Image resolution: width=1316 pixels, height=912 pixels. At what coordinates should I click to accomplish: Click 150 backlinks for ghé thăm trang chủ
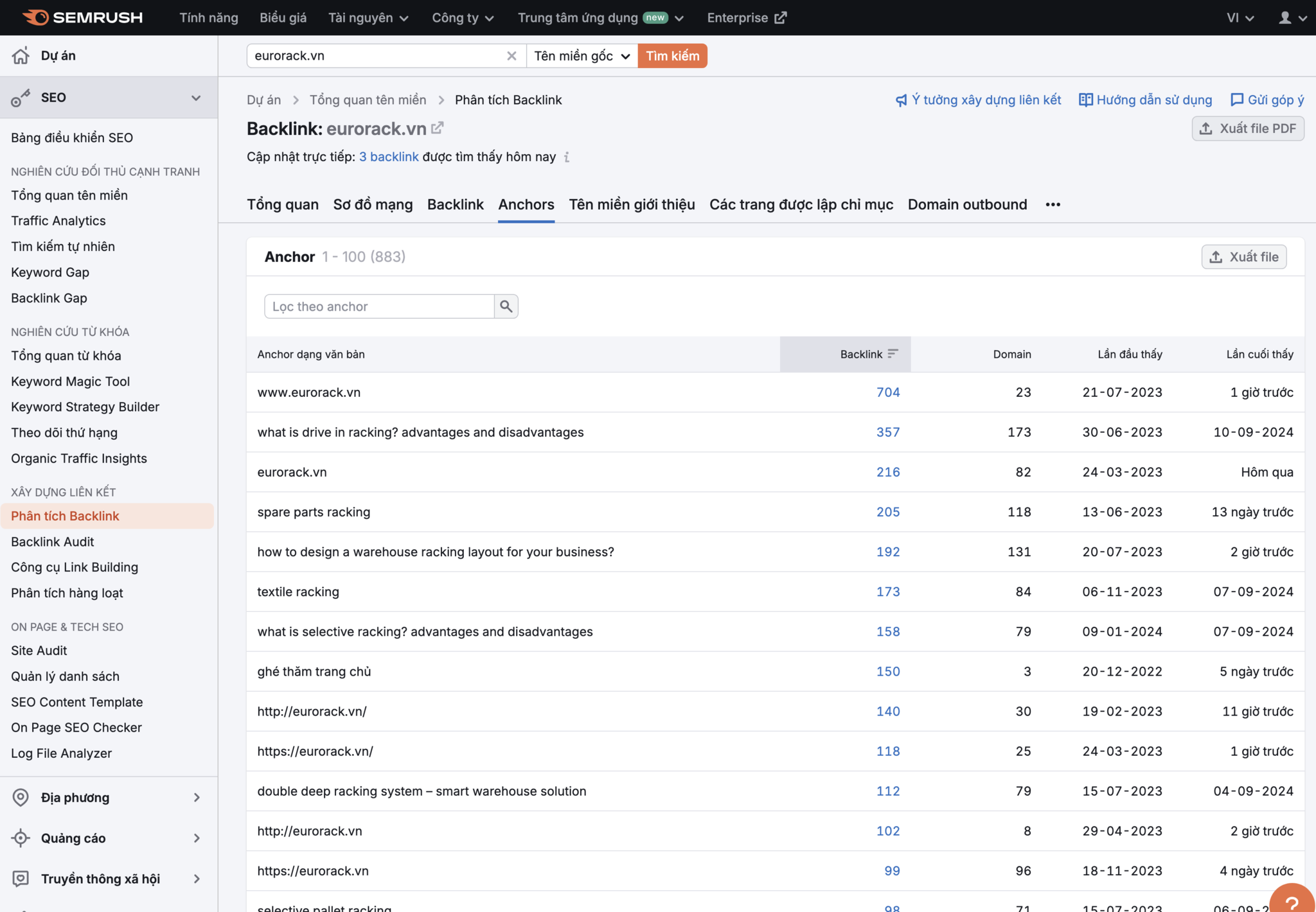tap(888, 671)
